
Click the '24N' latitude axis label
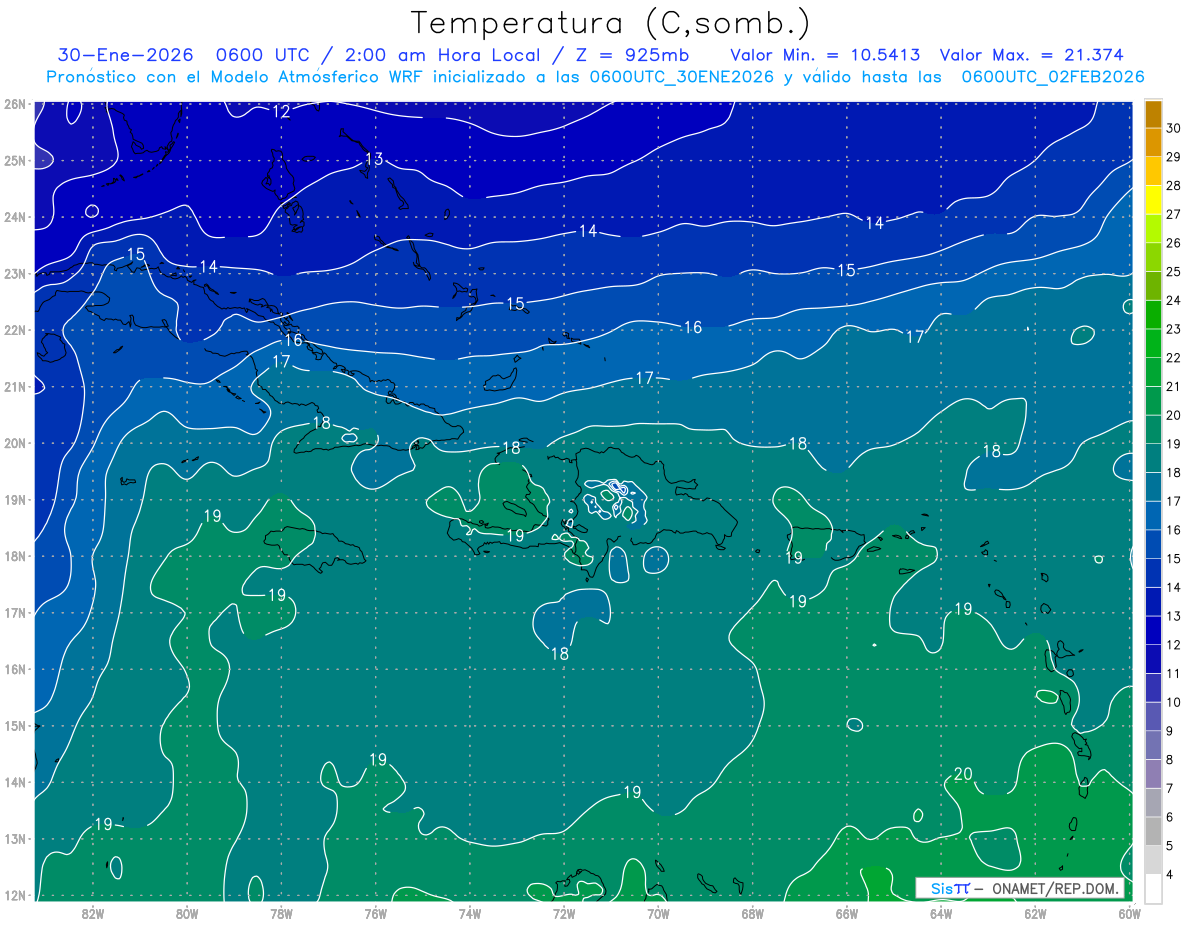pyautogui.click(x=14, y=217)
